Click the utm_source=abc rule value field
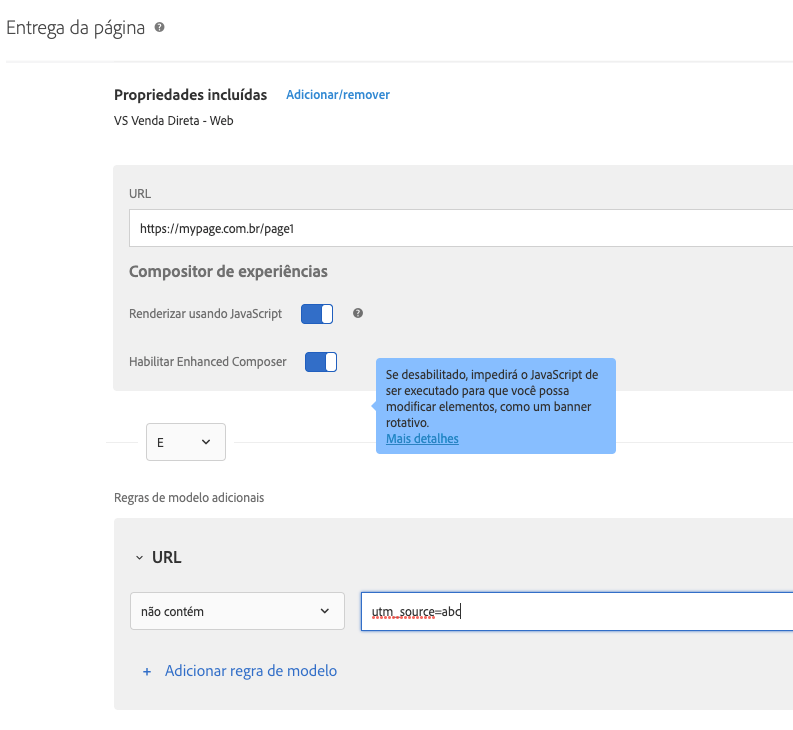Image resolution: width=793 pixels, height=730 pixels. pos(575,611)
